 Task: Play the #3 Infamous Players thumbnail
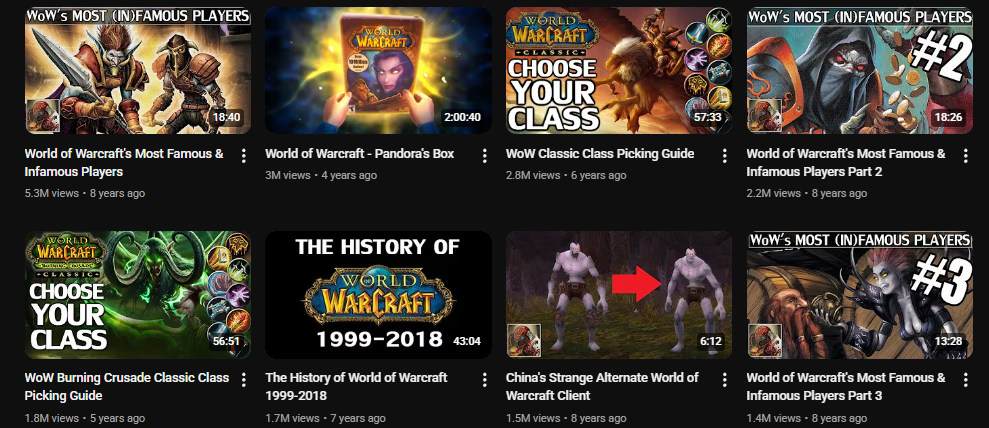(x=860, y=294)
